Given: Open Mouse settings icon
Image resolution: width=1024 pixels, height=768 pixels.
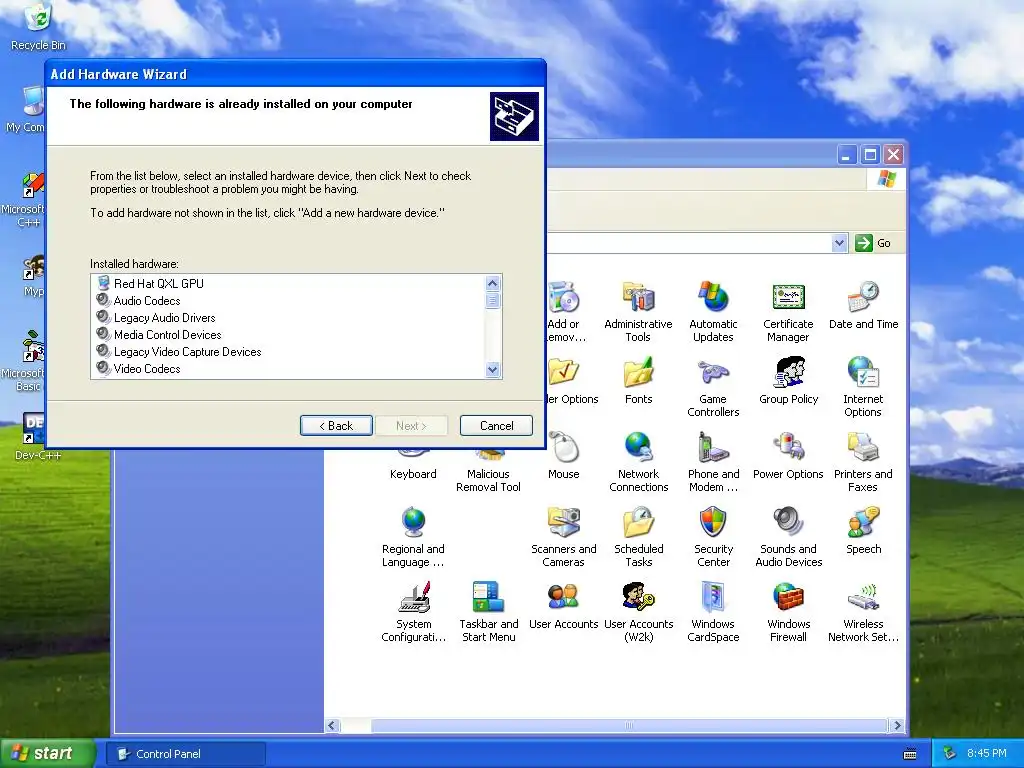Looking at the screenshot, I should coord(564,456).
